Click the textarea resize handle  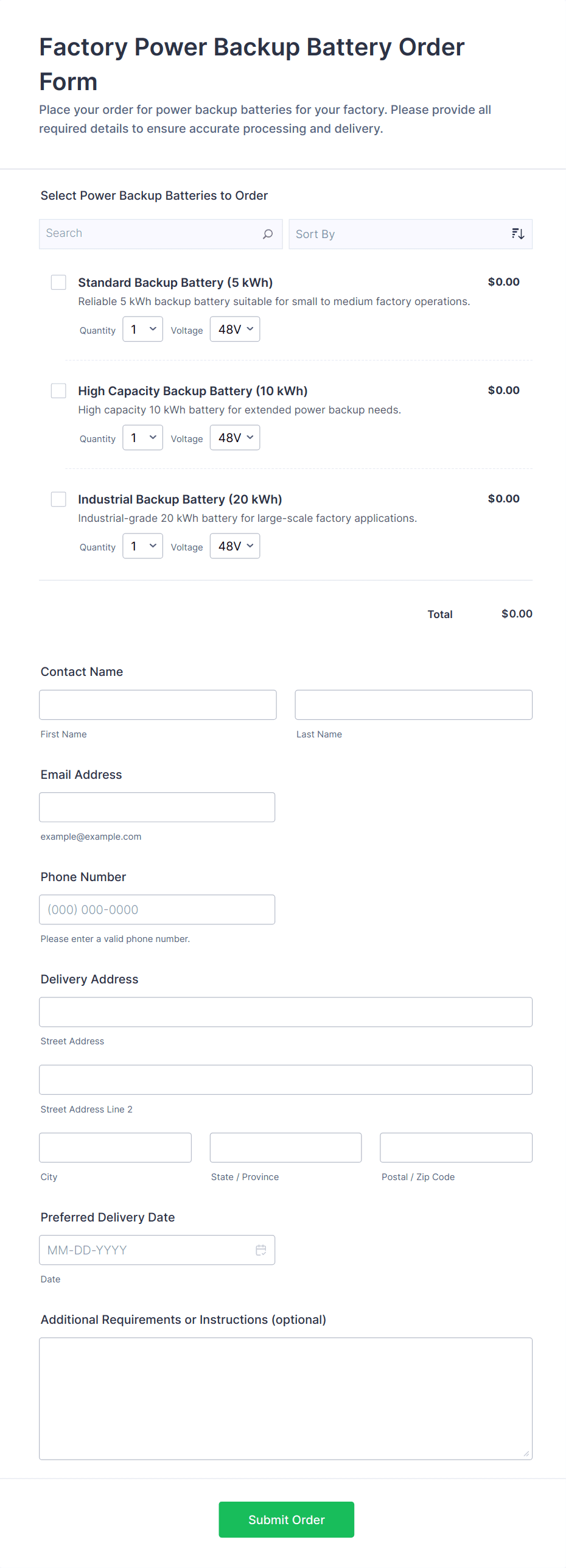526,1454
